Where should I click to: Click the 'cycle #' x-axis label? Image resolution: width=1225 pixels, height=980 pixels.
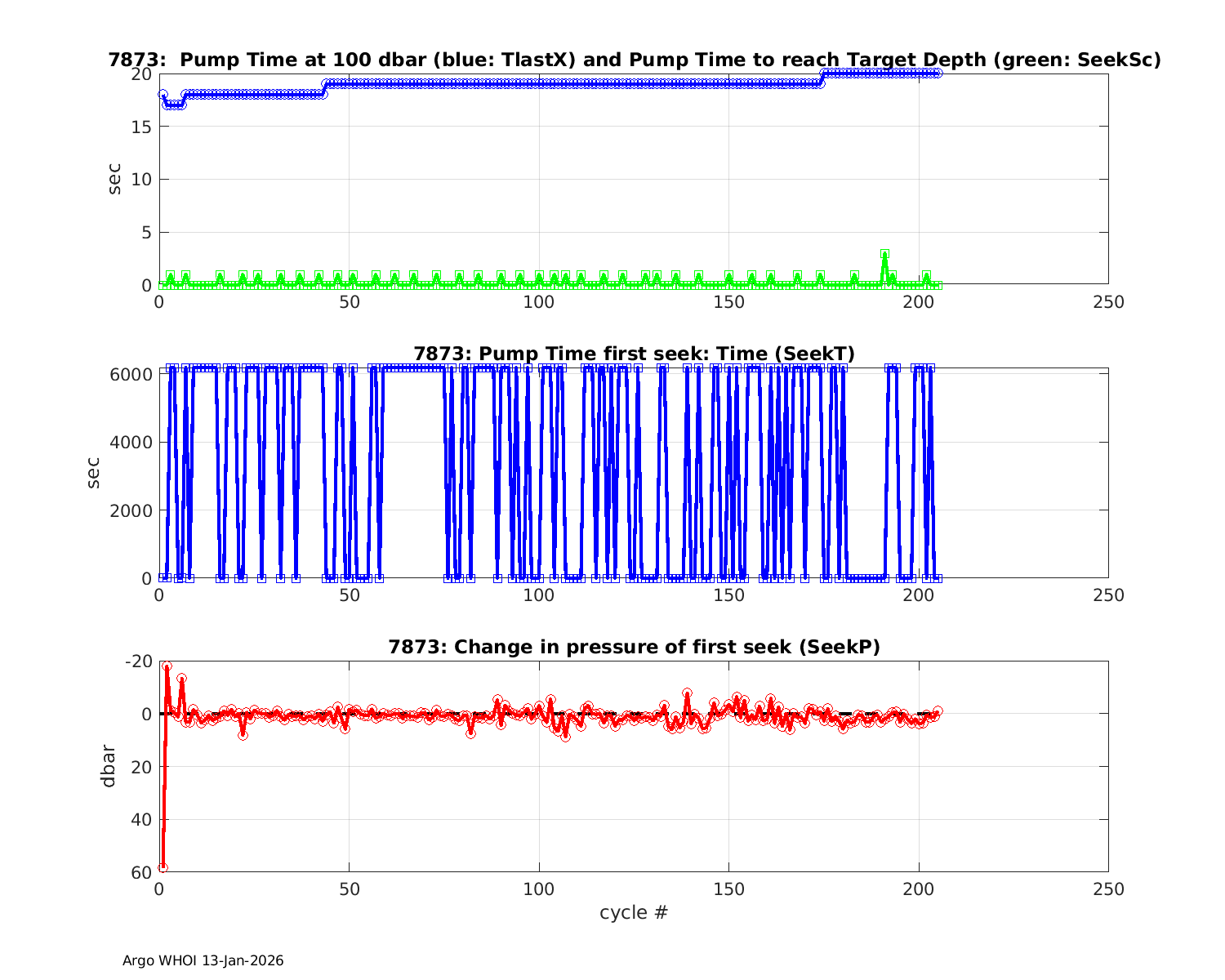point(634,912)
